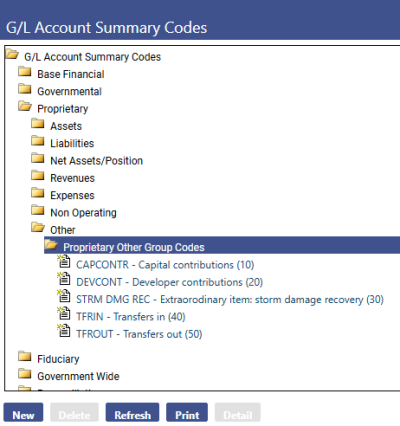The image size is (400, 426).
Task: Click the Revenues folder icon
Action: pos(38,176)
